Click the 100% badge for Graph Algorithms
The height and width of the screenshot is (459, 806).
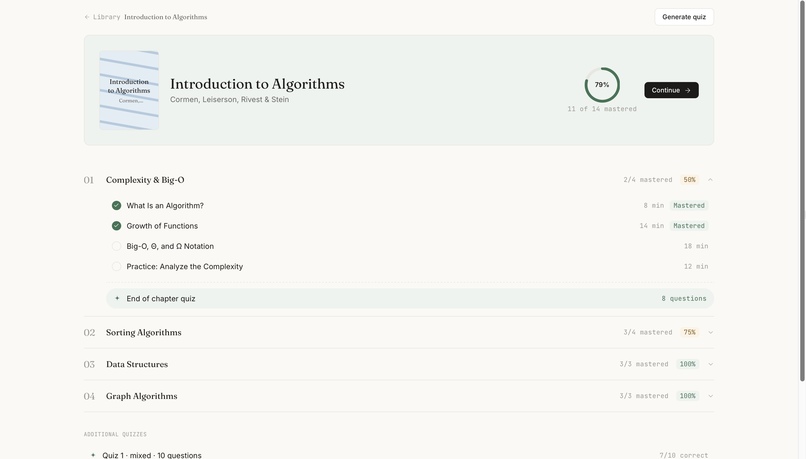(687, 396)
